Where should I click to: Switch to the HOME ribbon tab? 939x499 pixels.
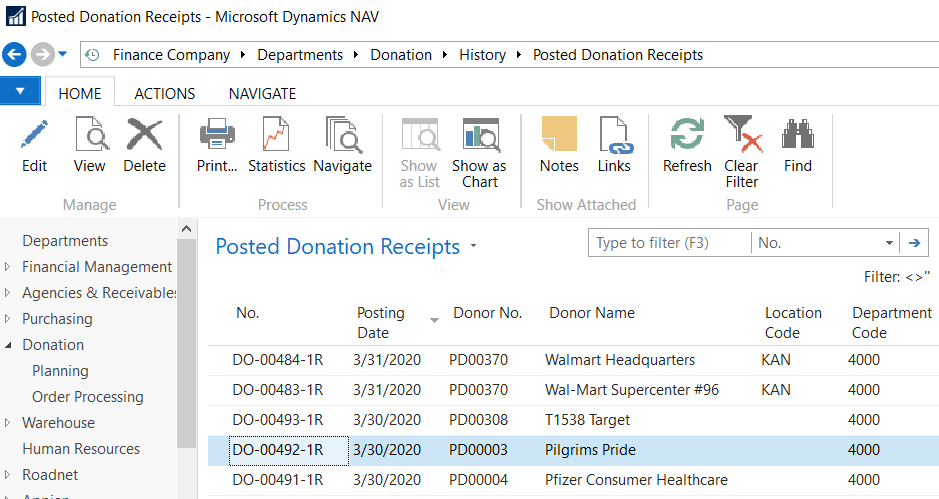pyautogui.click(x=80, y=93)
